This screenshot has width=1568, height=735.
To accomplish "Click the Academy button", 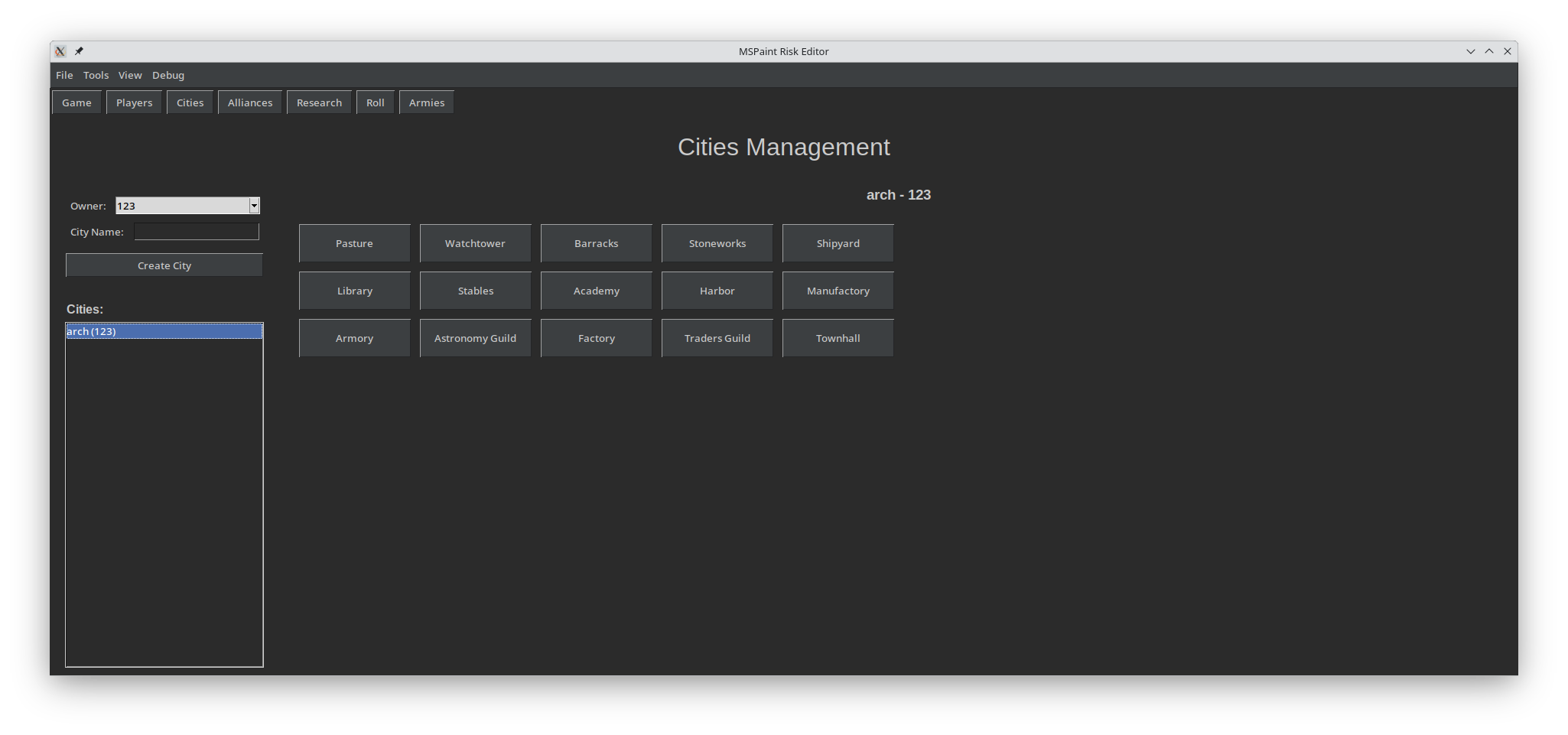I will coord(597,291).
